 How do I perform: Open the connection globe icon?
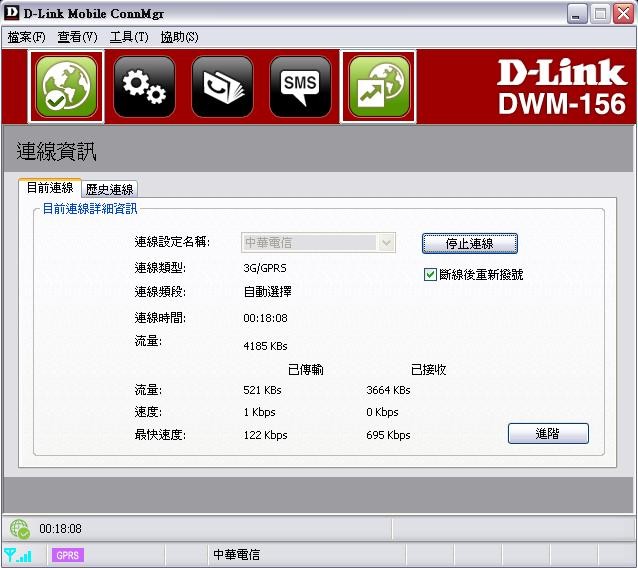coord(66,87)
